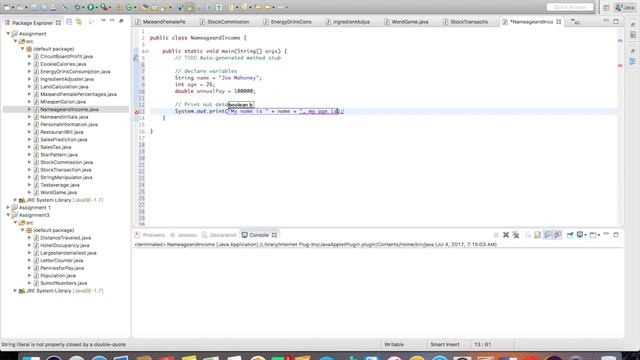Click the New file wizard icon
Image resolution: width=640 pixels, height=360 pixels.
[x=7, y=7]
